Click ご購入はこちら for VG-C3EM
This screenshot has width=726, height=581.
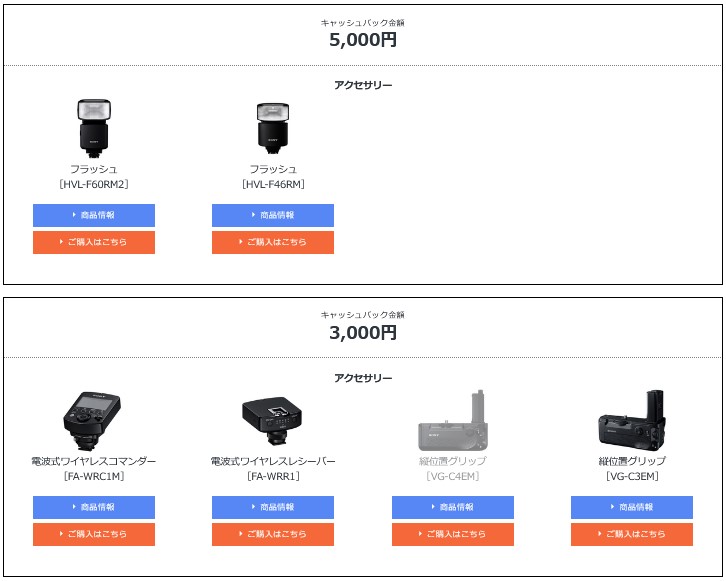coord(632,534)
